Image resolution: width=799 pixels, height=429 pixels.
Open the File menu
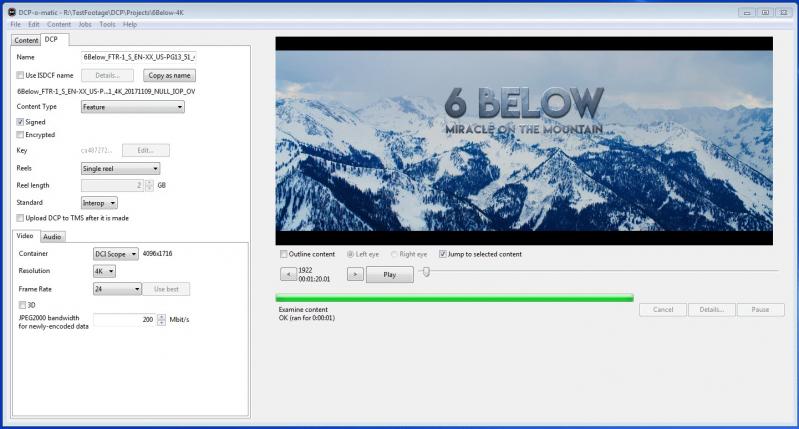click(16, 24)
